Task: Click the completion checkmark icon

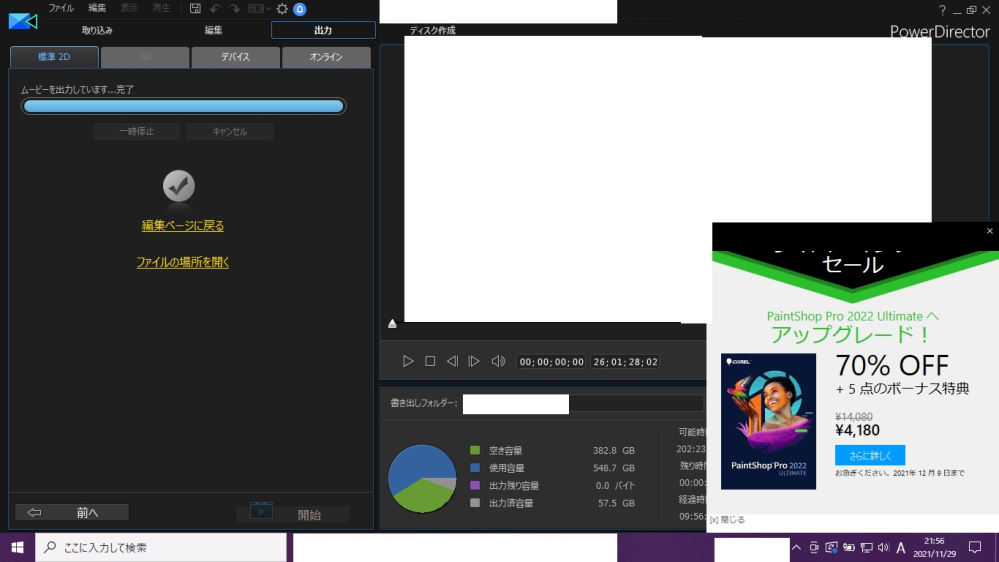Action: 178,186
